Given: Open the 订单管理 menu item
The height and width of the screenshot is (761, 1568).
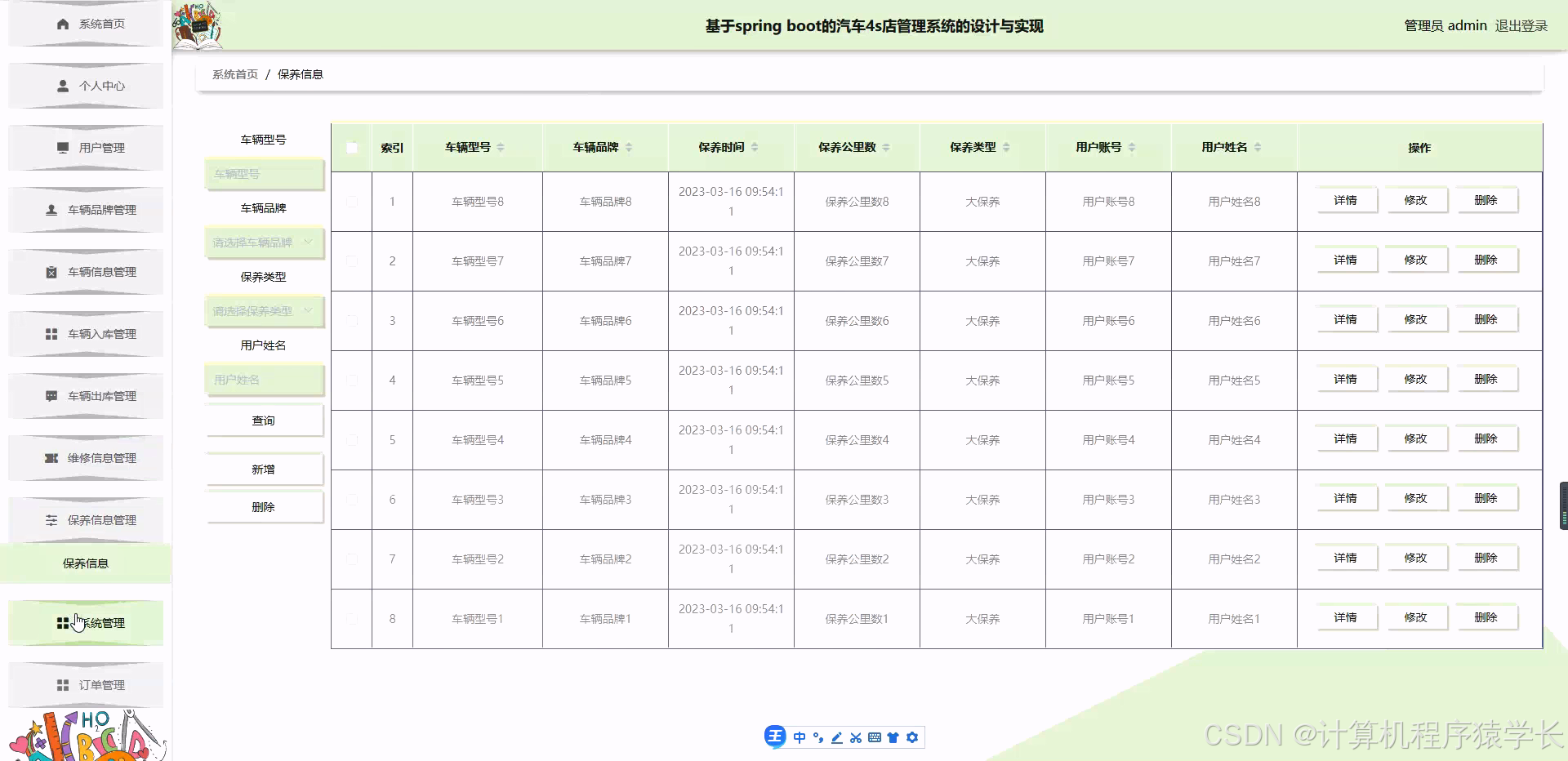Looking at the screenshot, I should click(x=92, y=685).
